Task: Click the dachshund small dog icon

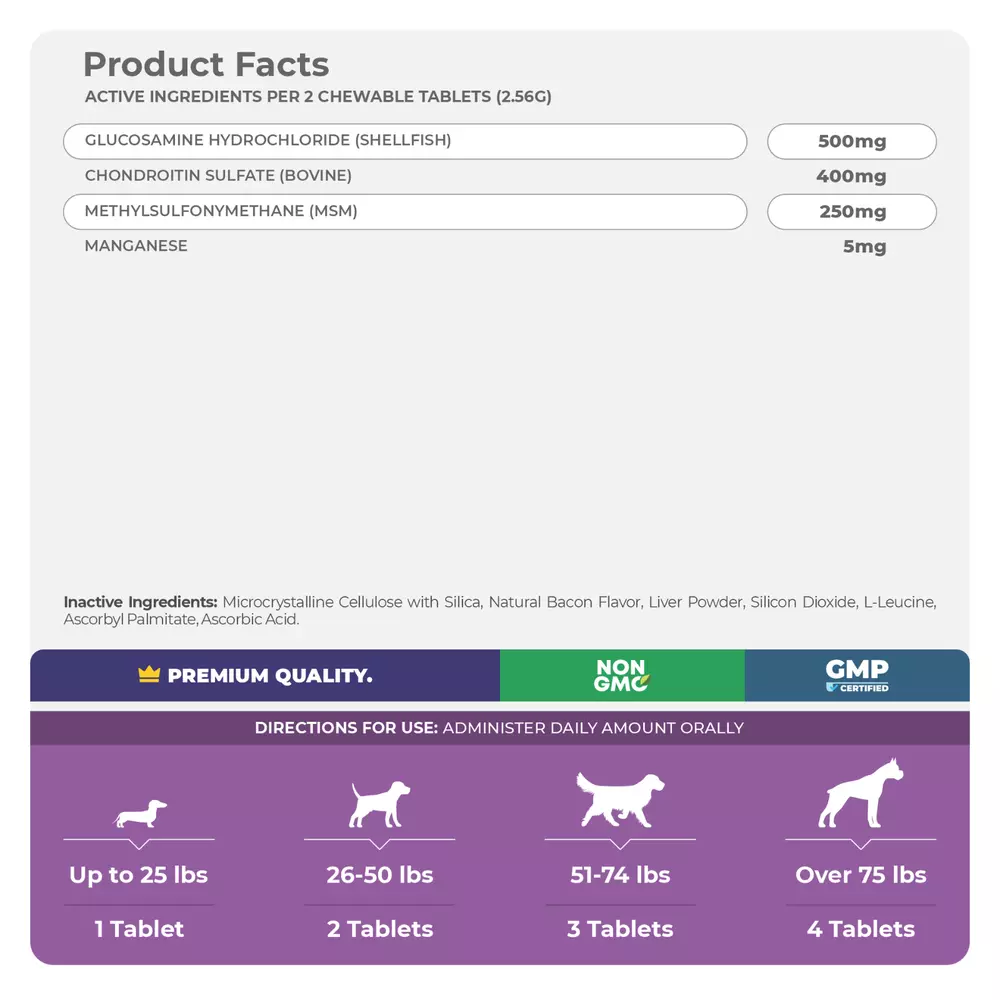Action: pyautogui.click(x=140, y=814)
